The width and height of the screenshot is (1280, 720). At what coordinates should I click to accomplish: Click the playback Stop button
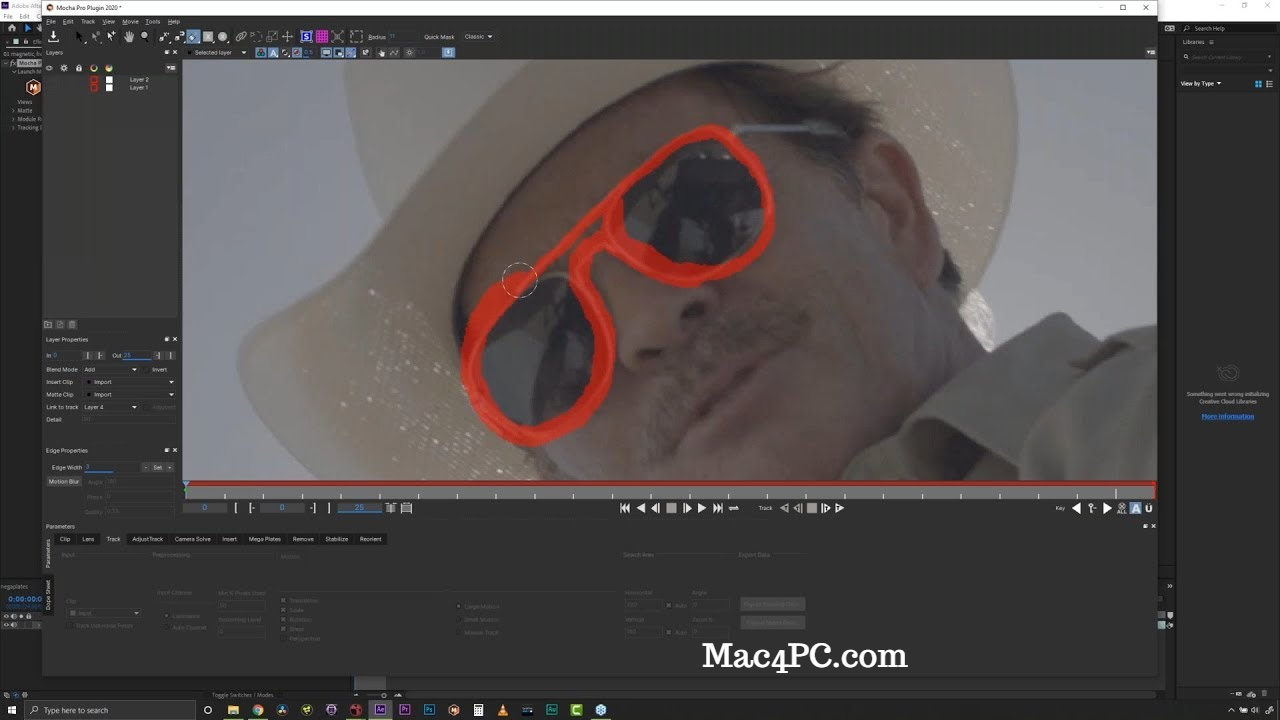tap(671, 508)
